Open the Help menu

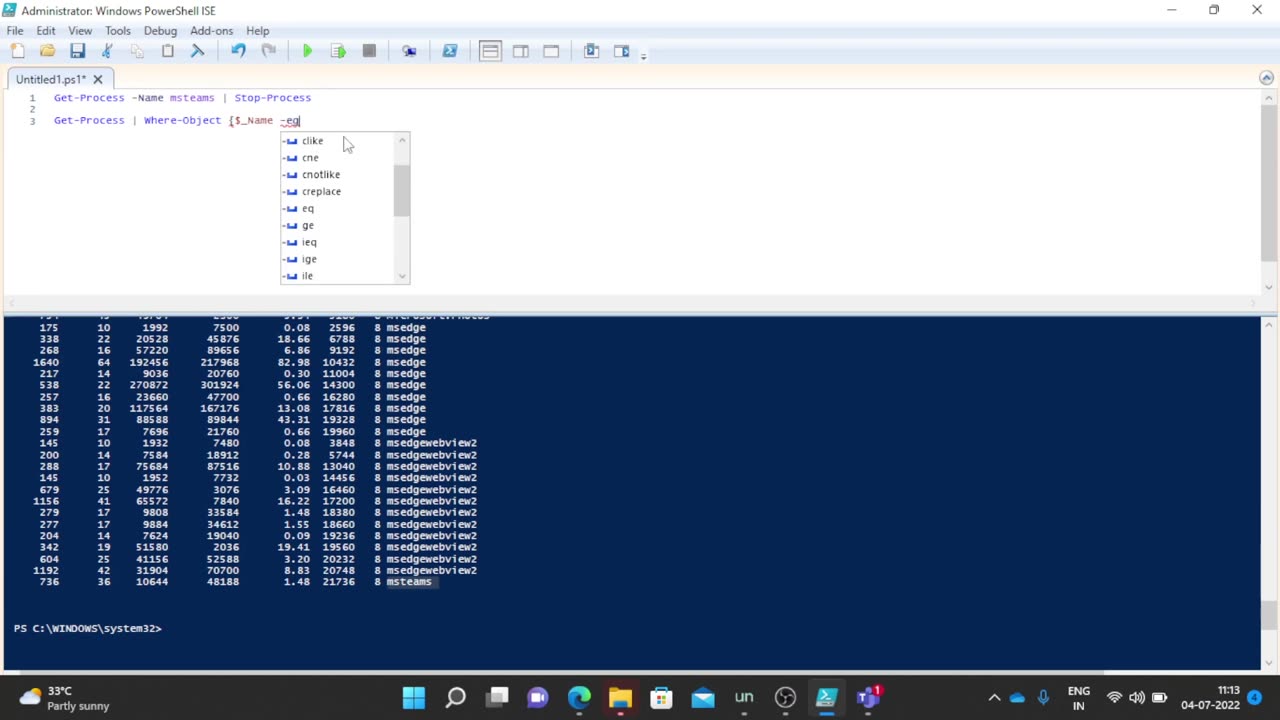(x=258, y=31)
